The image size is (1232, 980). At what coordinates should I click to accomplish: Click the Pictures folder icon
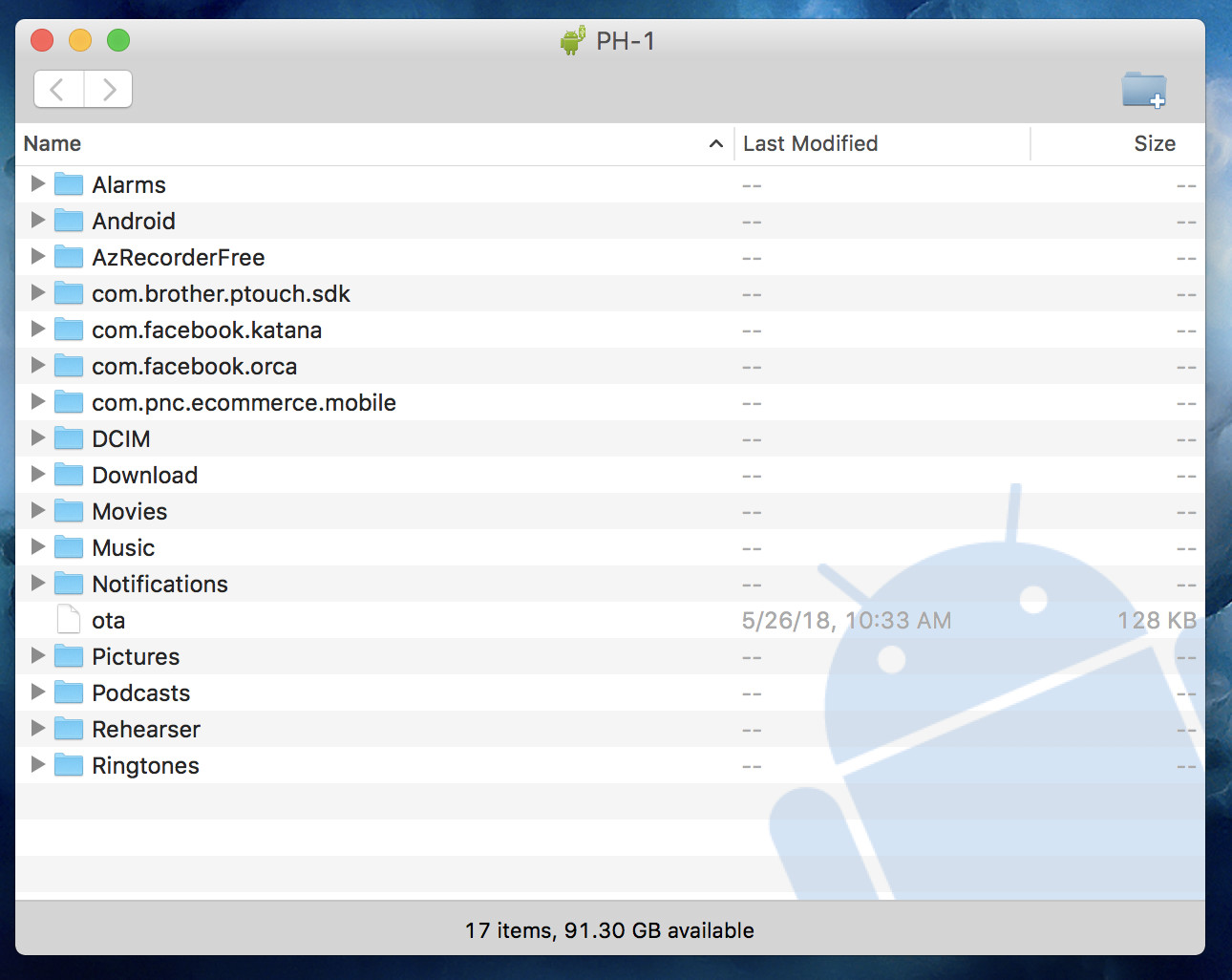(69, 655)
